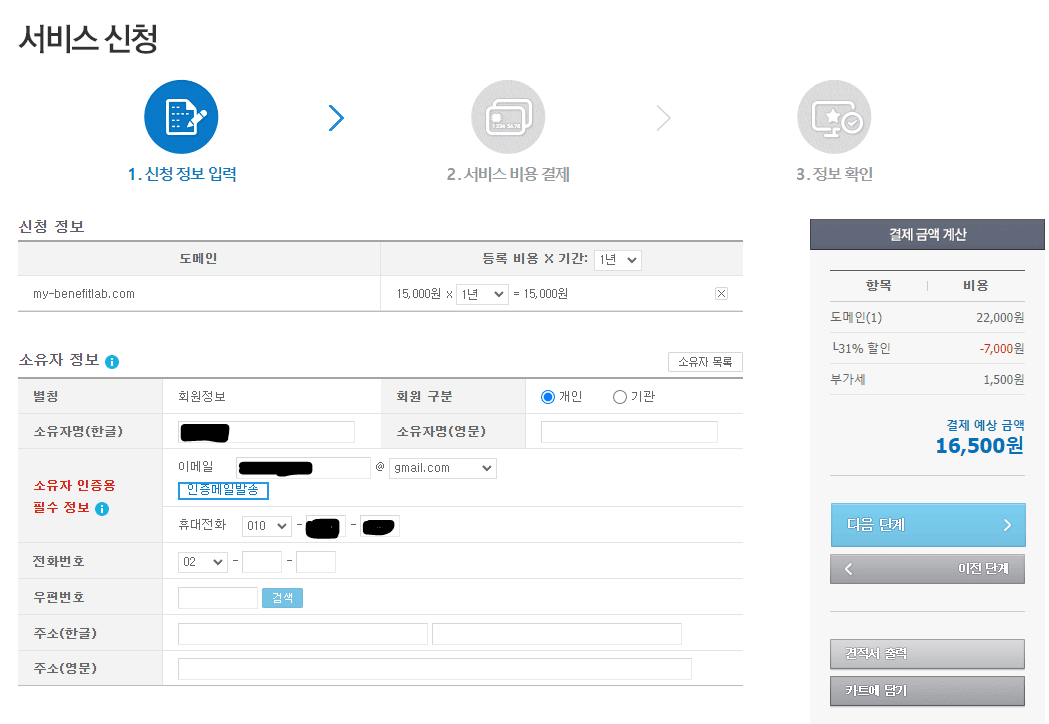1049x724 pixels.
Task: Click the step 2 payment card icon
Action: click(508, 116)
